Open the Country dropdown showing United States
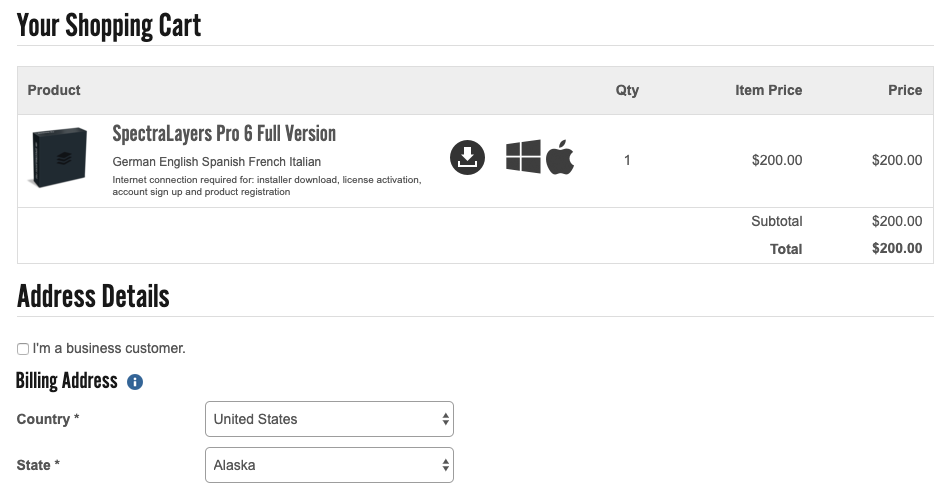This screenshot has height=504, width=950. click(329, 419)
